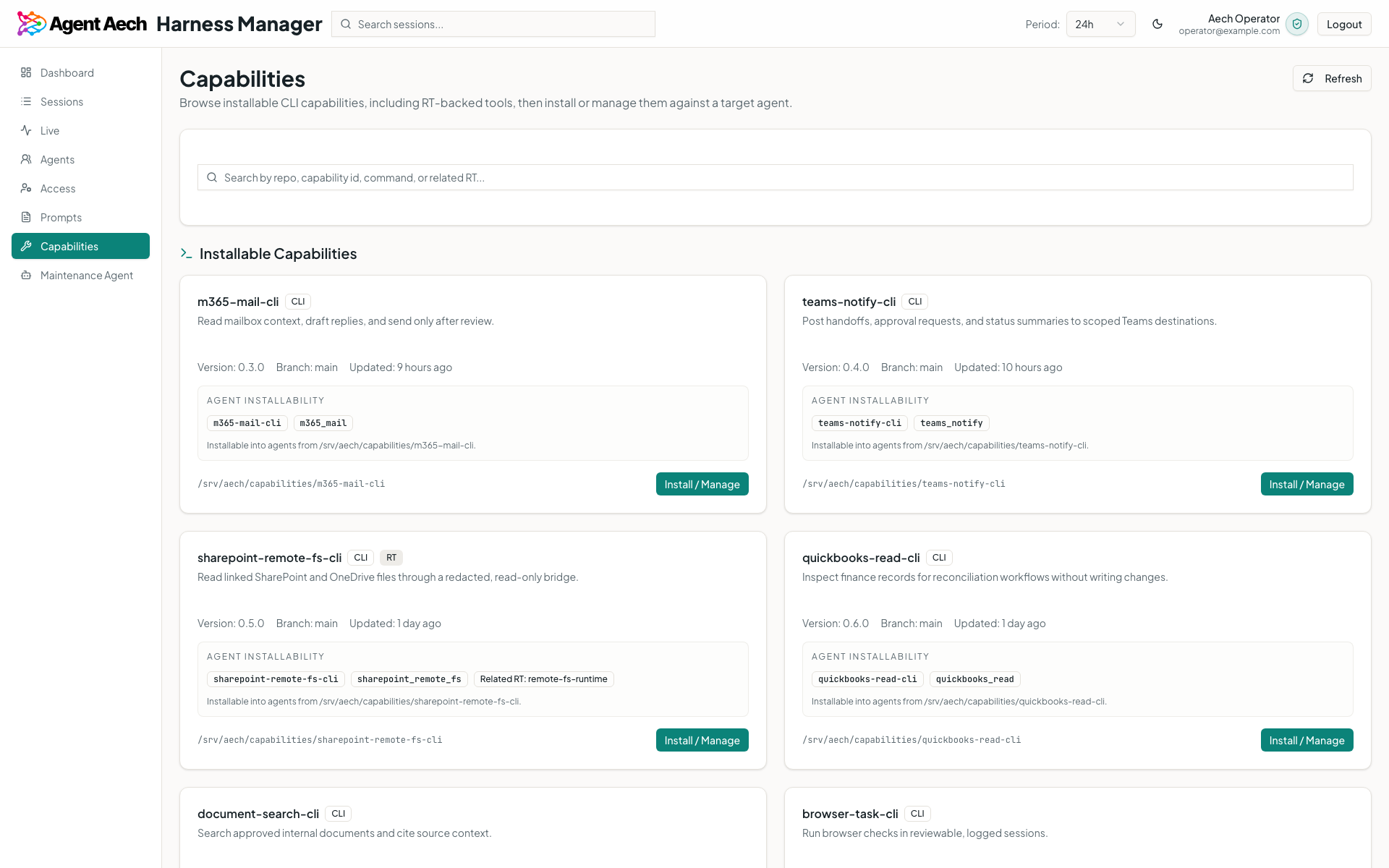
Task: Click the sharepoint_remote_fs command chip
Action: [x=409, y=679]
